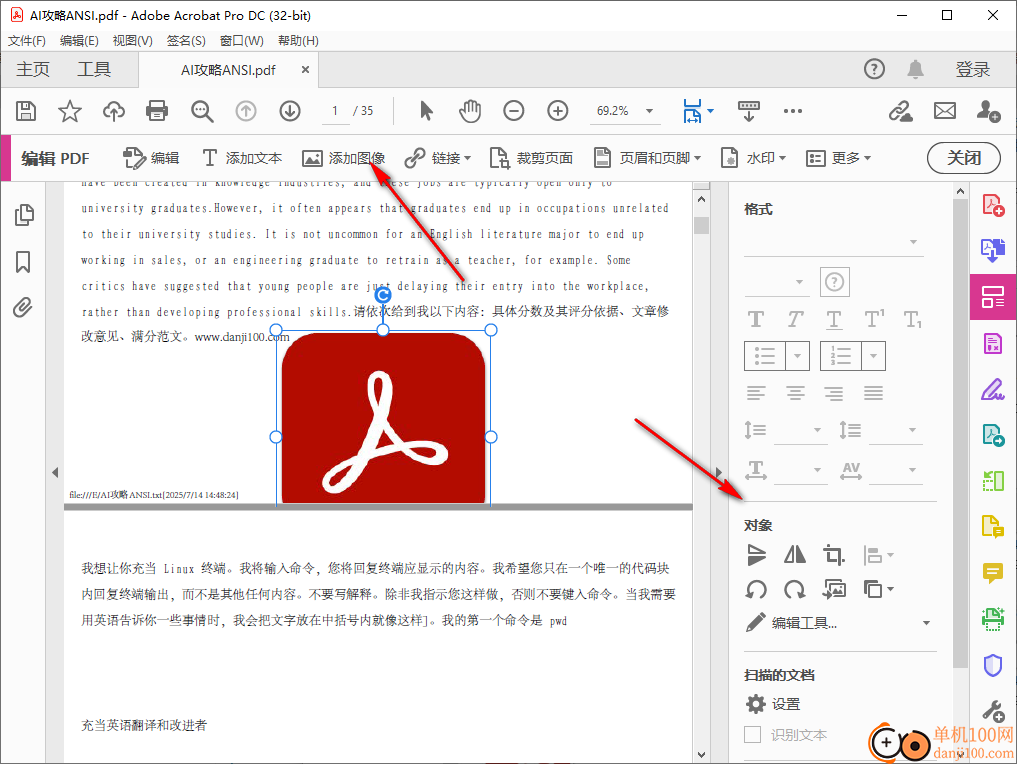Image resolution: width=1017 pixels, height=764 pixels.
Task: Click 添加图像 on the edit toolbar
Action: (344, 158)
